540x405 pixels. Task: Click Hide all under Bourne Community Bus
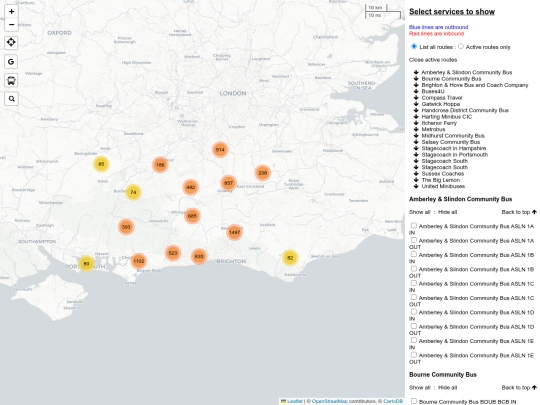(x=447, y=387)
